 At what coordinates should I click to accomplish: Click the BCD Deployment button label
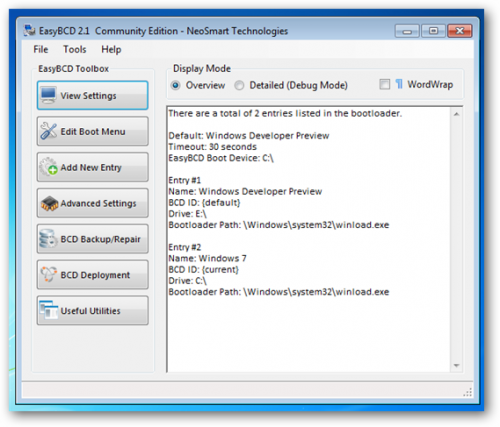95,275
